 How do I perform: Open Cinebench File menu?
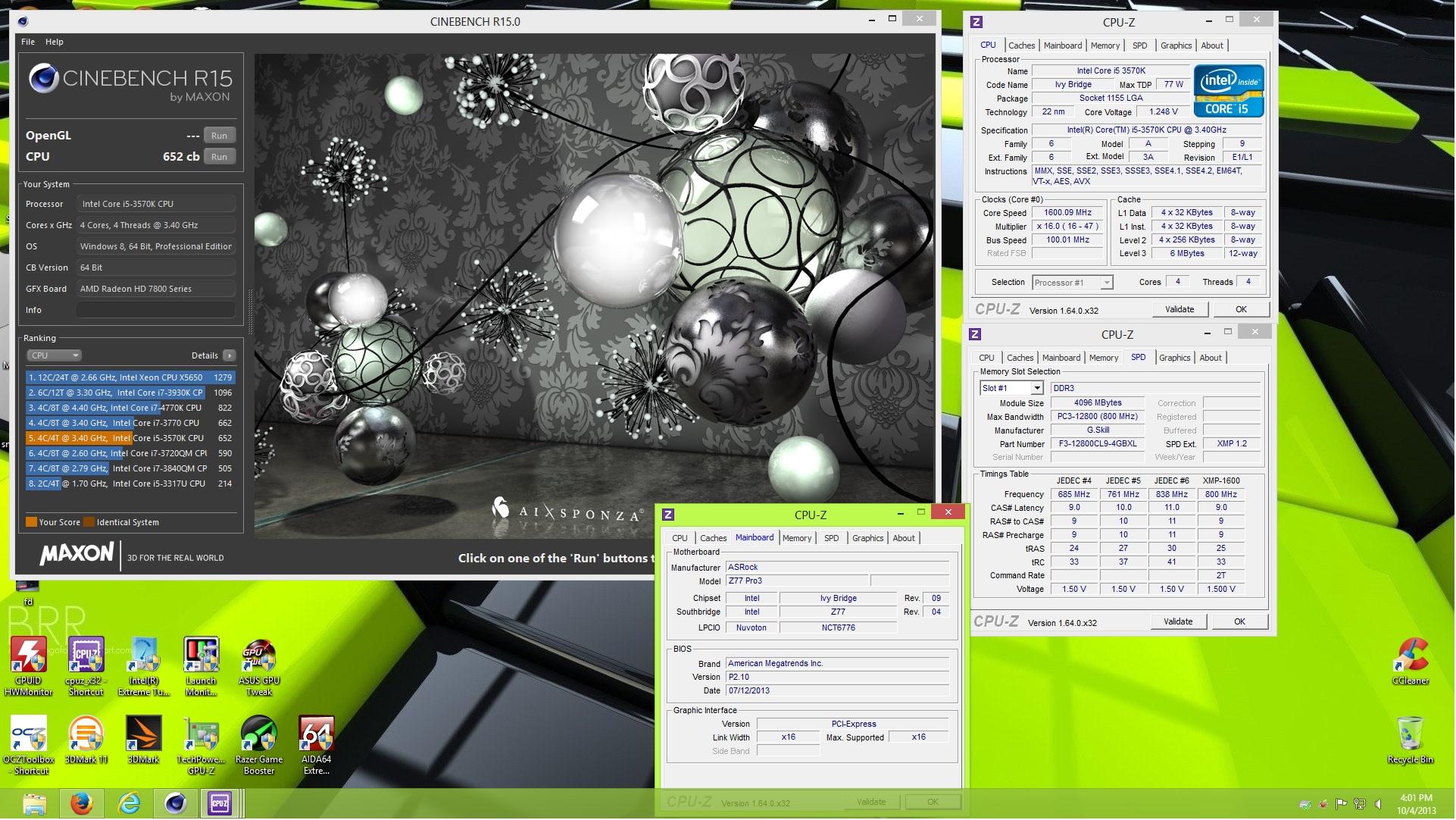point(28,42)
